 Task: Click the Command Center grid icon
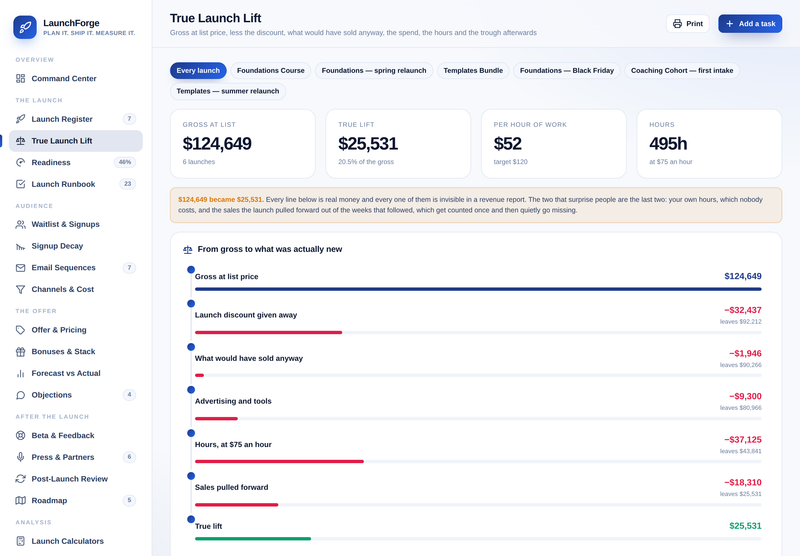[x=20, y=79]
